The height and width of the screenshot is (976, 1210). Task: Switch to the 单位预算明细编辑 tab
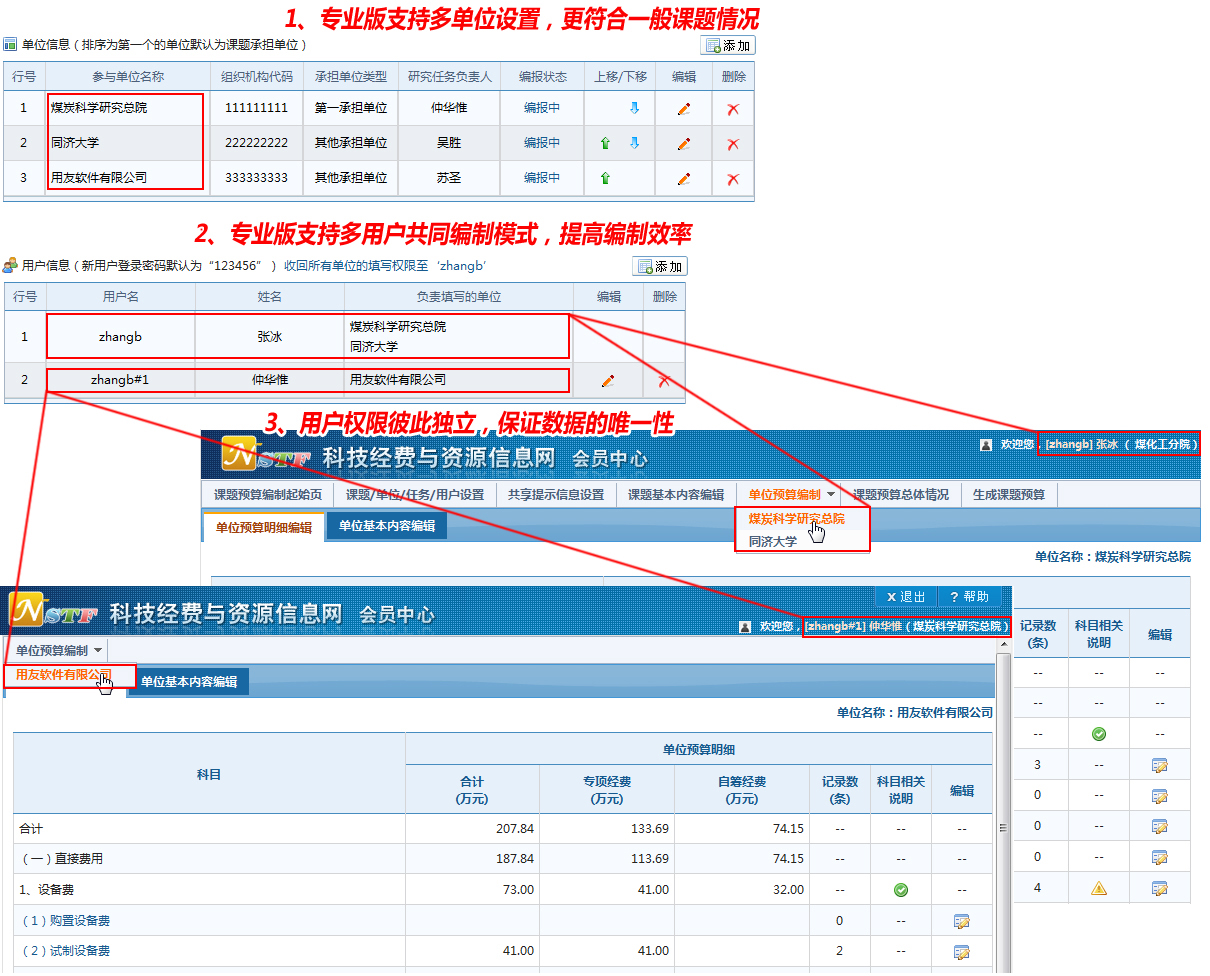264,528
